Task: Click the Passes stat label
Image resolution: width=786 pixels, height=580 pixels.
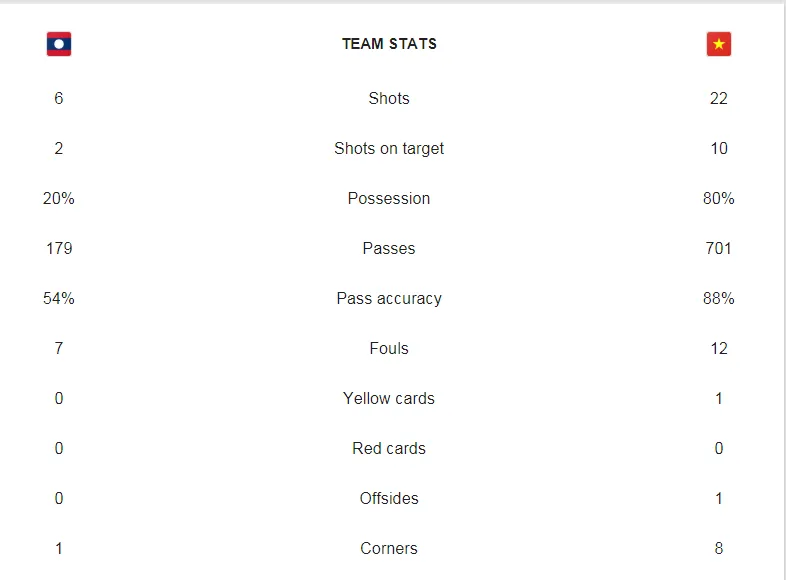Action: click(389, 248)
